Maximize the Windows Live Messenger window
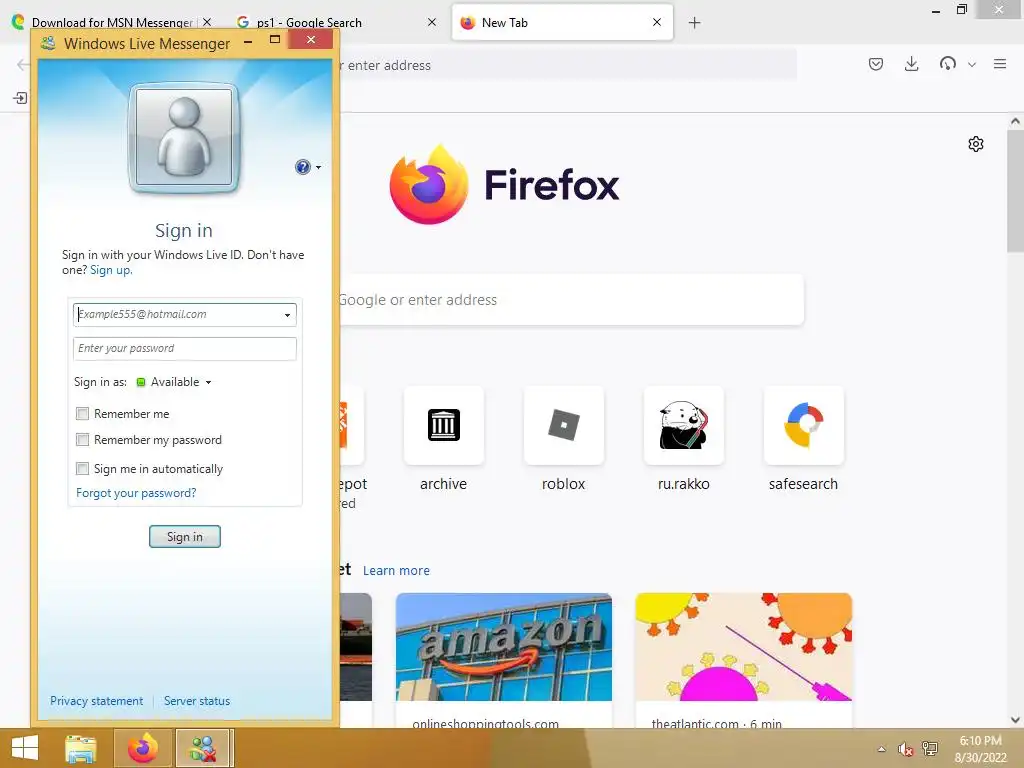 (275, 40)
